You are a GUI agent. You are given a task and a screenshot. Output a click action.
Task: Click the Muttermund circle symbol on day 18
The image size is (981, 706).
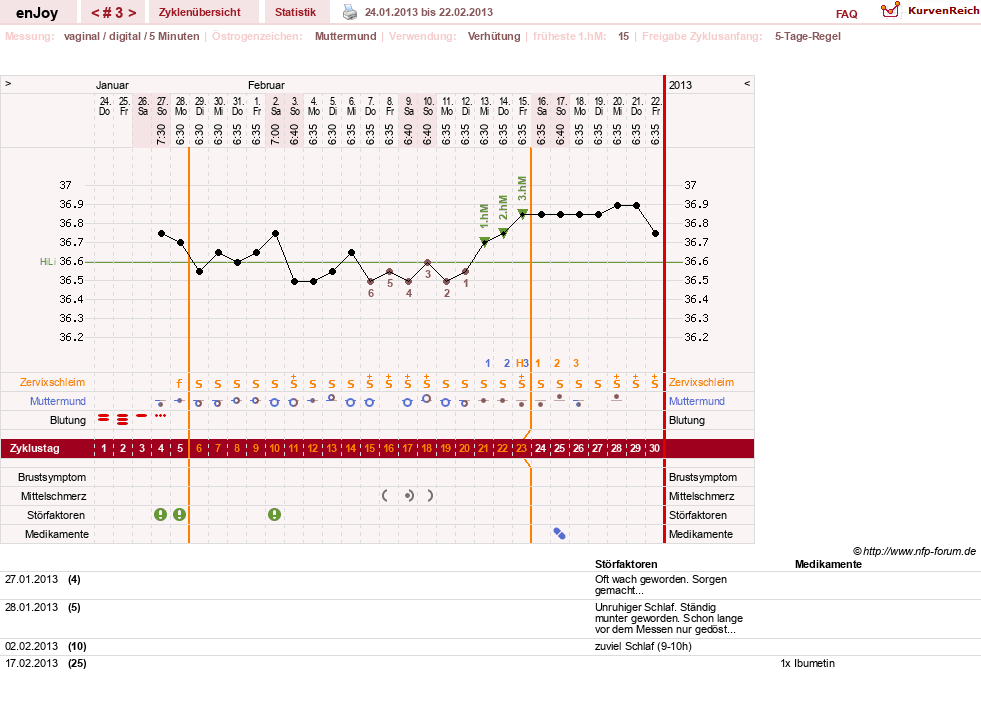(427, 399)
